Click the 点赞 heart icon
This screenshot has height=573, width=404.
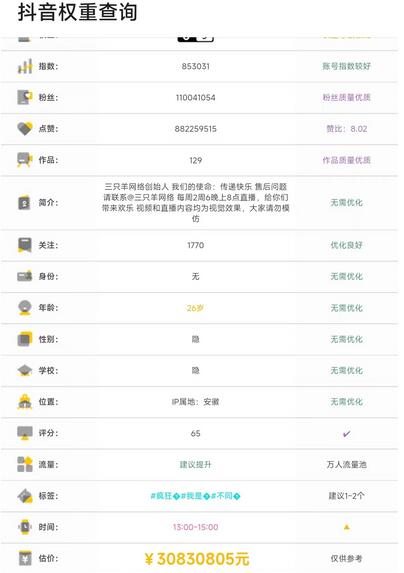point(25,129)
